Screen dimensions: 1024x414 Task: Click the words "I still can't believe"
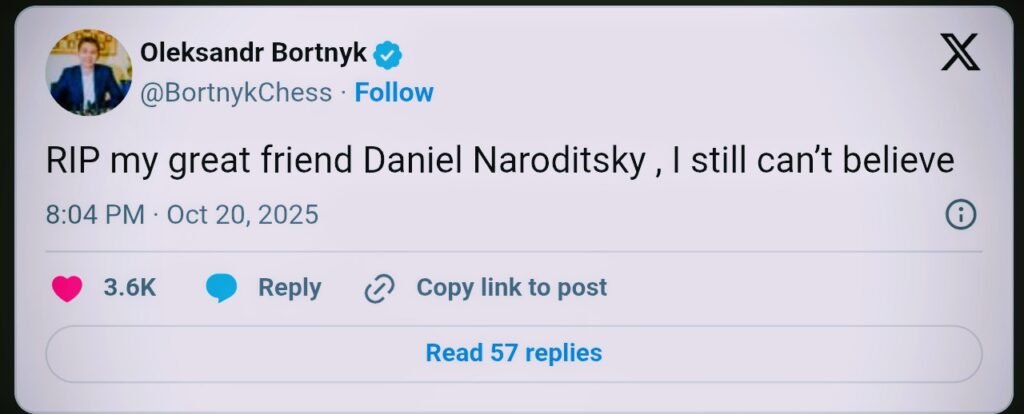[812, 161]
